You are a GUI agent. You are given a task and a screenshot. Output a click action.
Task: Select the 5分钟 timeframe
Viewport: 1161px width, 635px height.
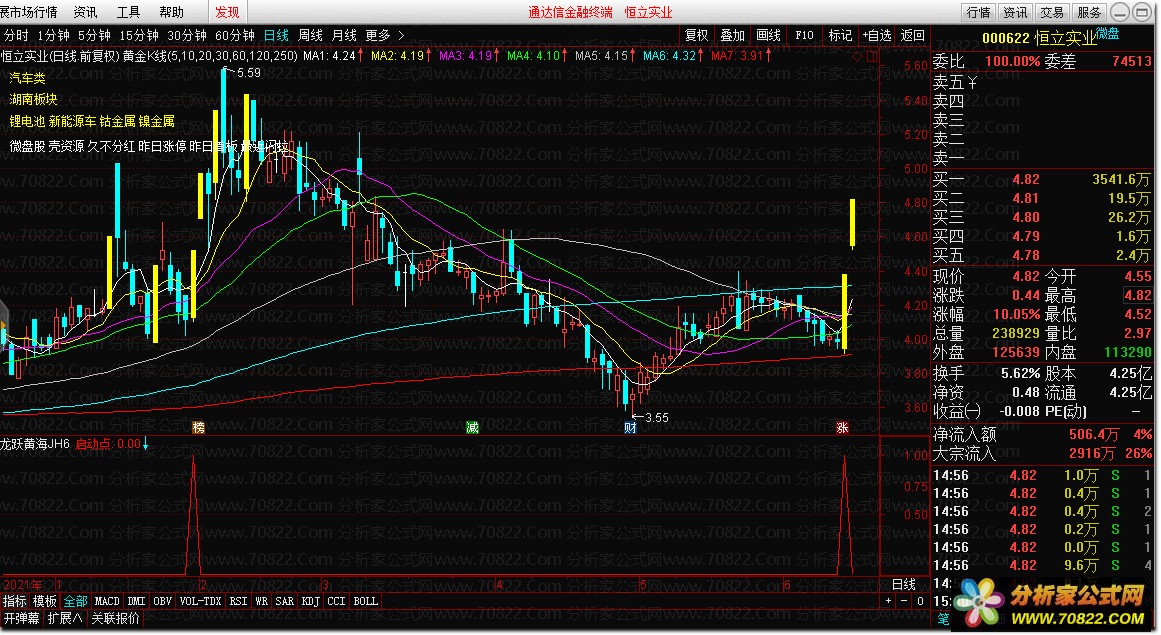click(x=94, y=35)
